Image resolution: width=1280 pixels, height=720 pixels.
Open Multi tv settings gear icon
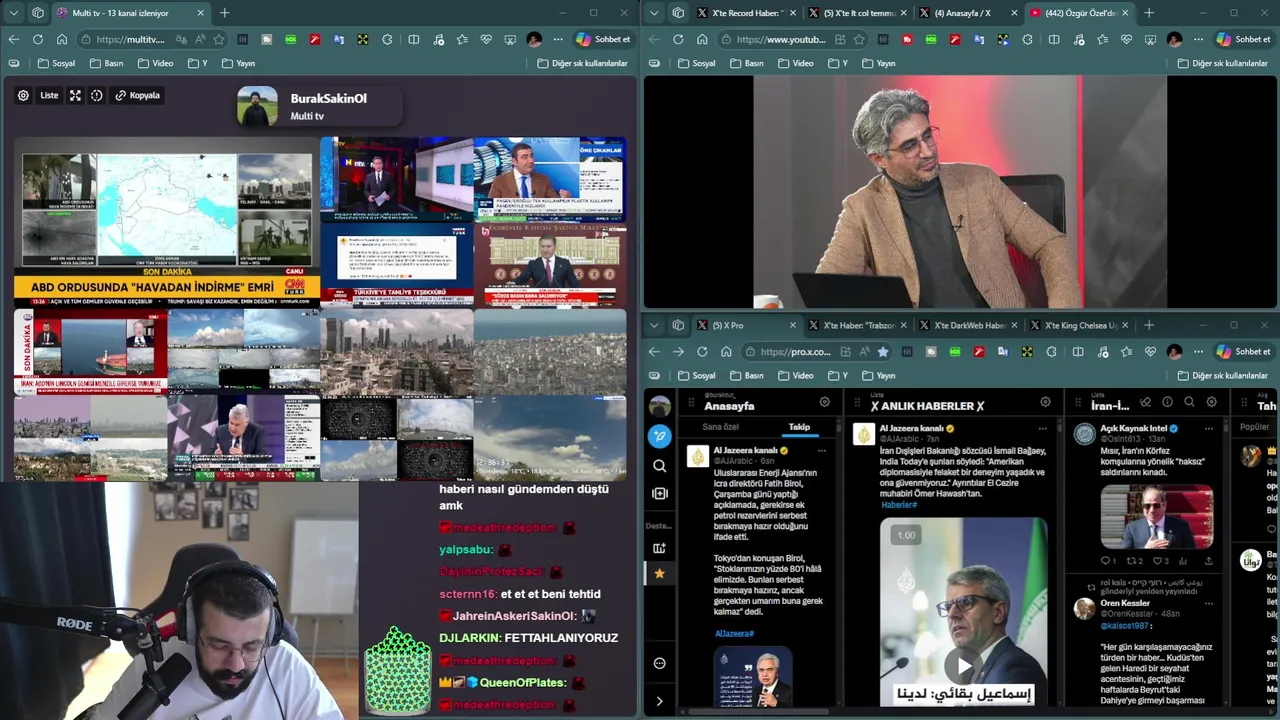coord(23,95)
